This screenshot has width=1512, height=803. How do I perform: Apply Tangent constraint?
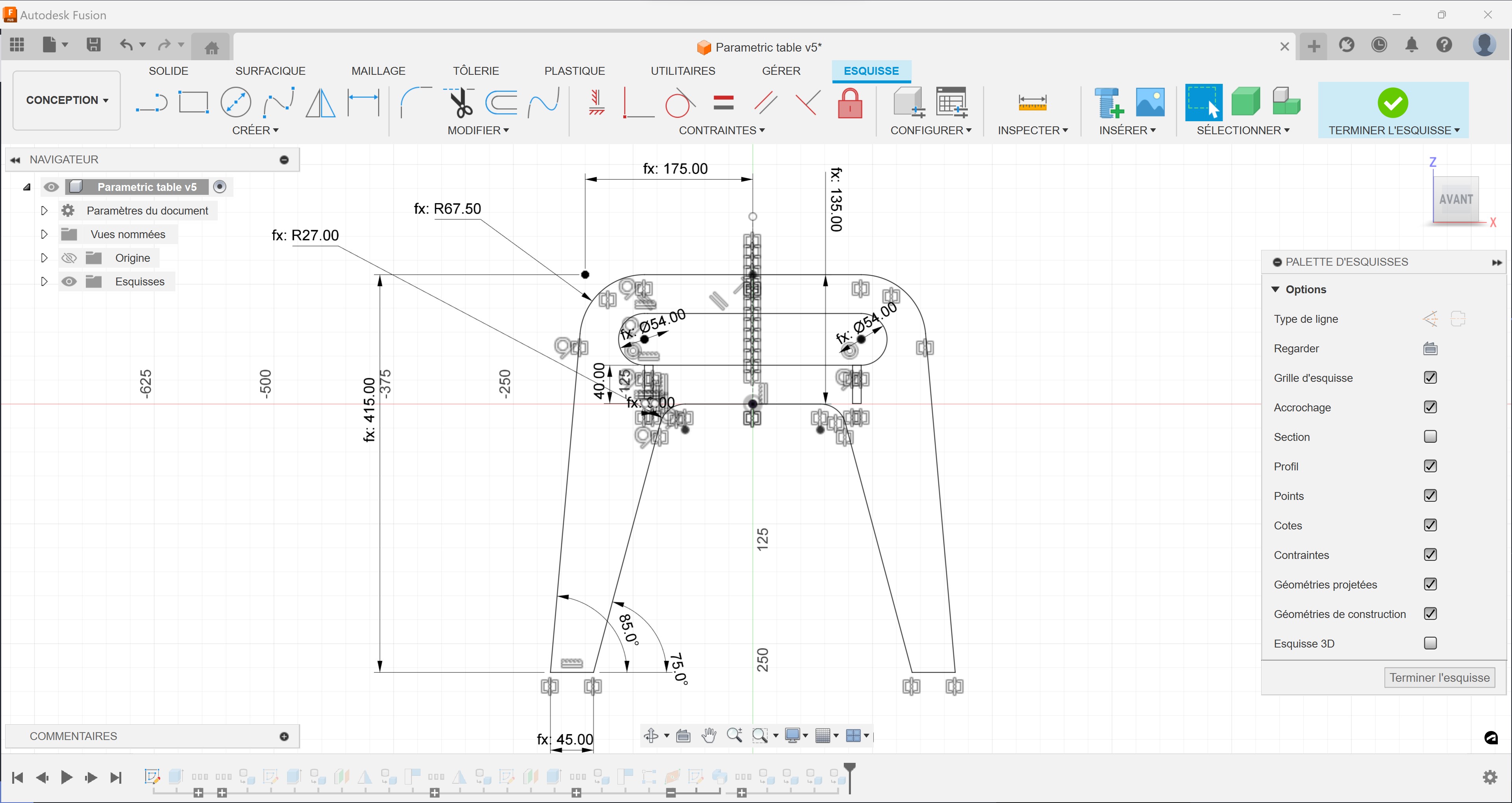[680, 103]
